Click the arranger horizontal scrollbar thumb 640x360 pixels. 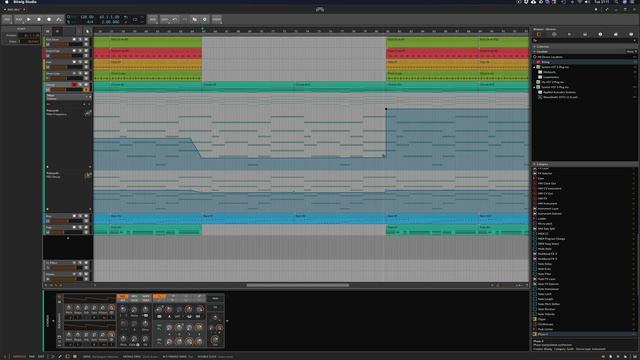tap(298, 285)
